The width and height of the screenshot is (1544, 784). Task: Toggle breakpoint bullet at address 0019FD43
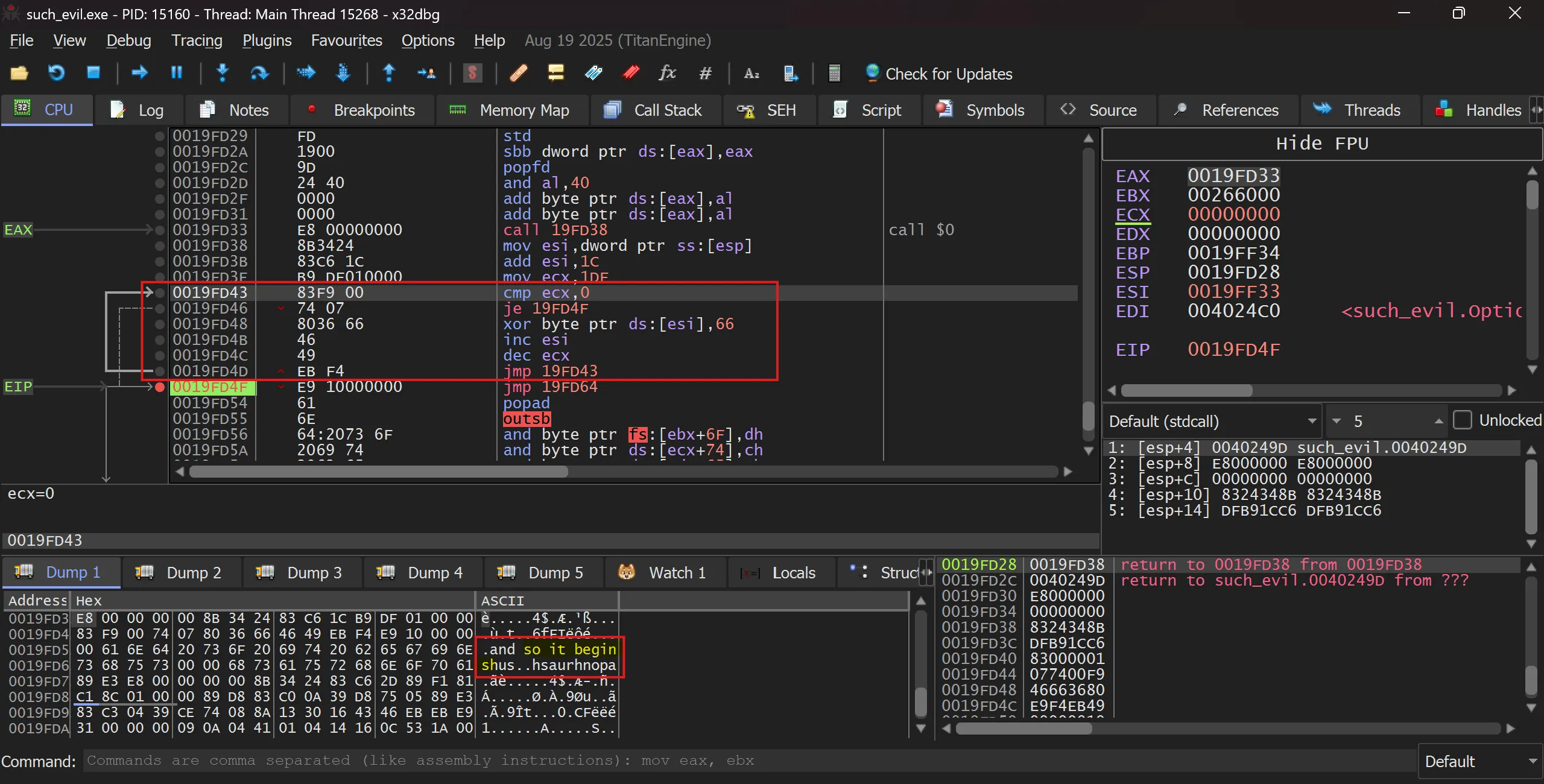[160, 293]
